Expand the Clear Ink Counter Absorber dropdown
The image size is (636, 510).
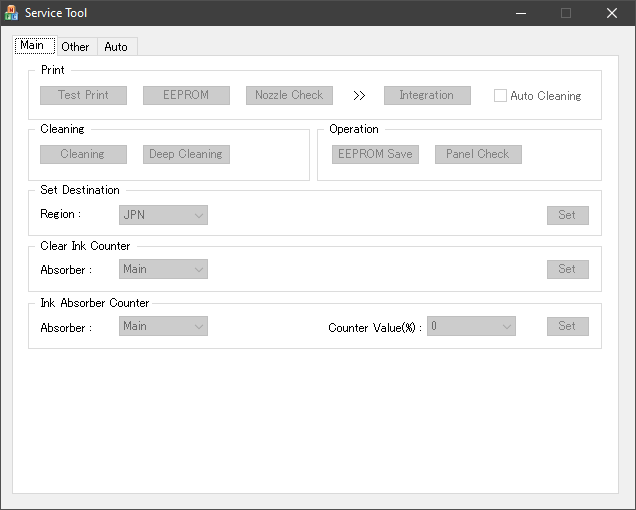click(163, 269)
